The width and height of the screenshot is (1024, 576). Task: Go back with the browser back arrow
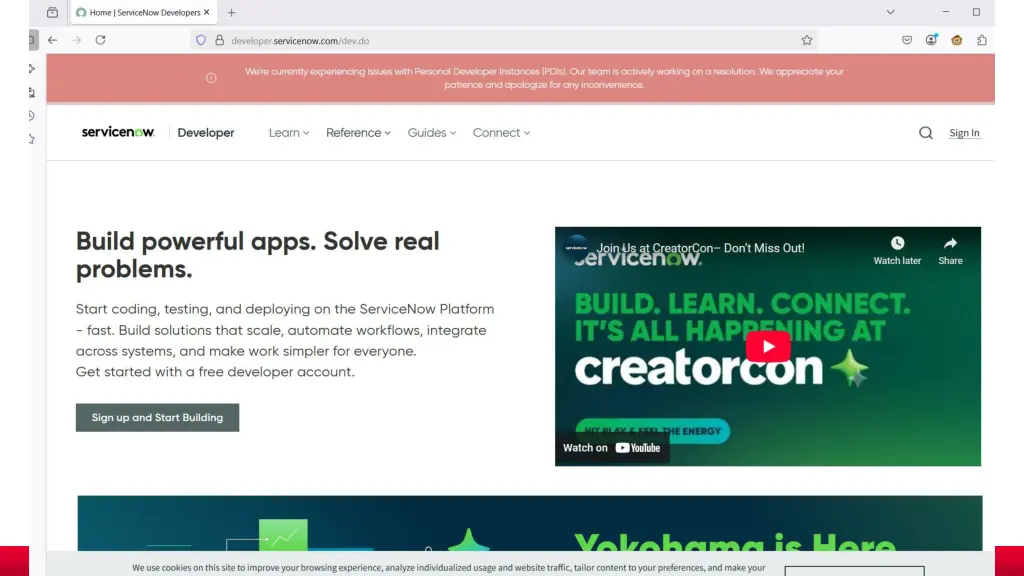52,40
